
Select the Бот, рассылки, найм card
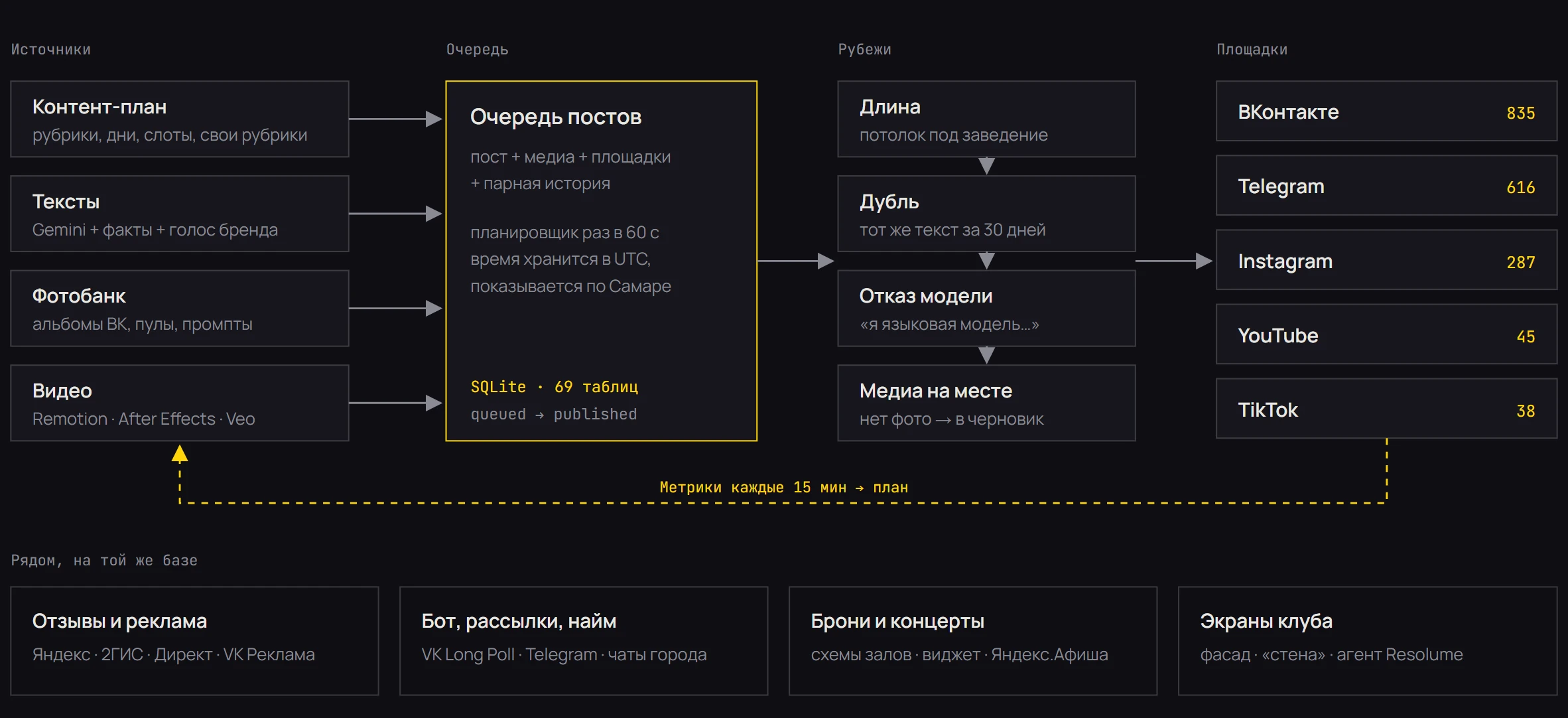(x=584, y=641)
